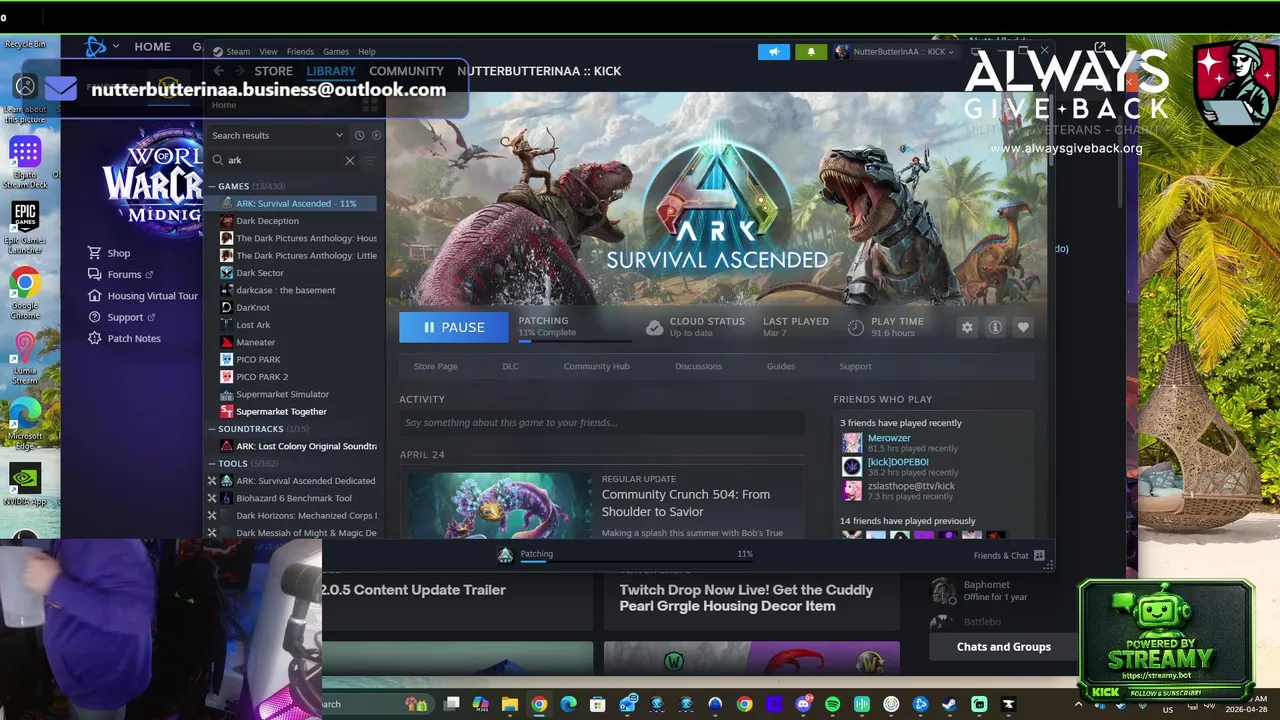The width and height of the screenshot is (1280, 720).
Task: Open Microsoft Store from taskbar
Action: pos(598,704)
